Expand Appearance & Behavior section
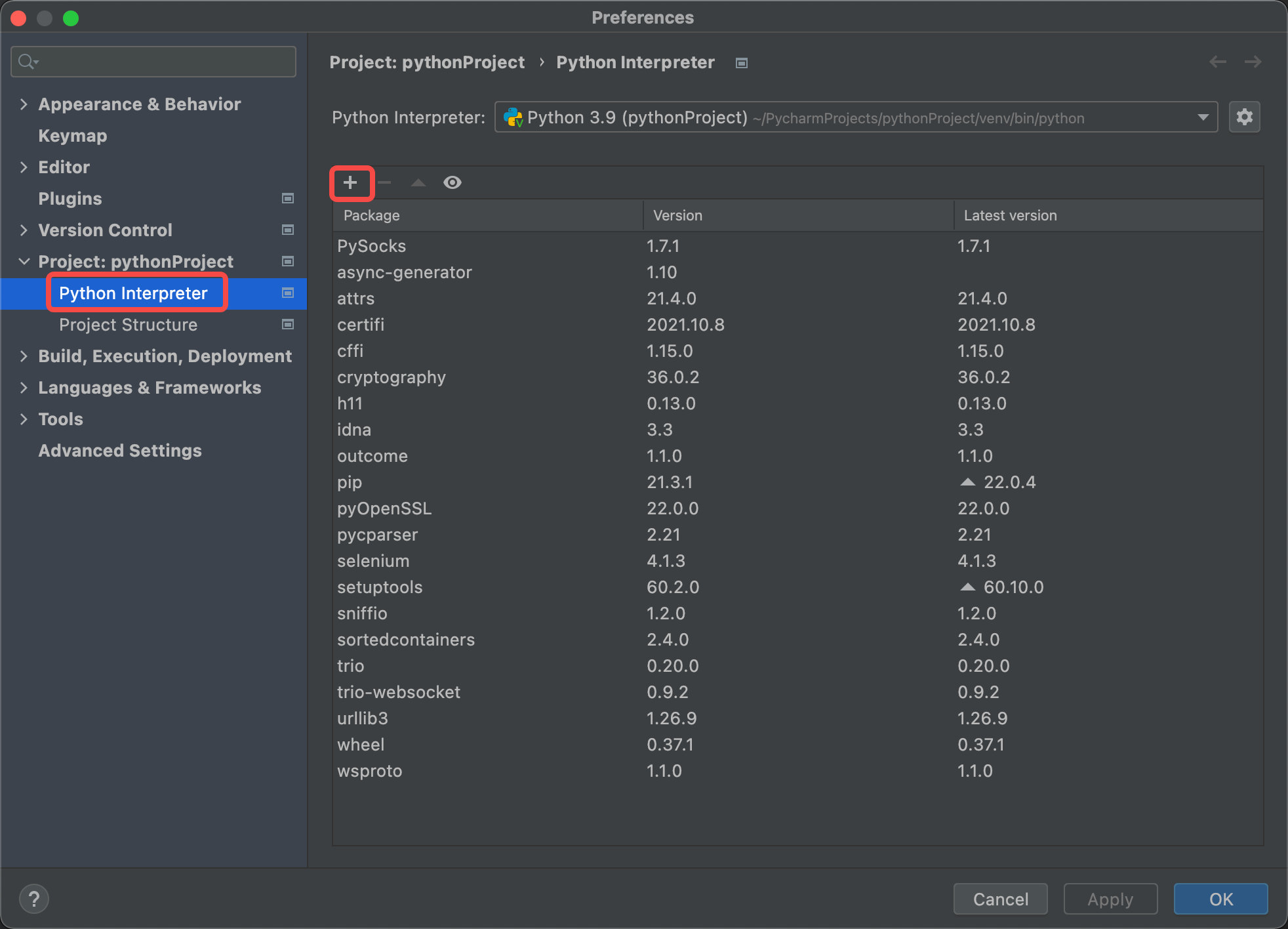Screen dimensions: 1288x929 pyautogui.click(x=24, y=104)
